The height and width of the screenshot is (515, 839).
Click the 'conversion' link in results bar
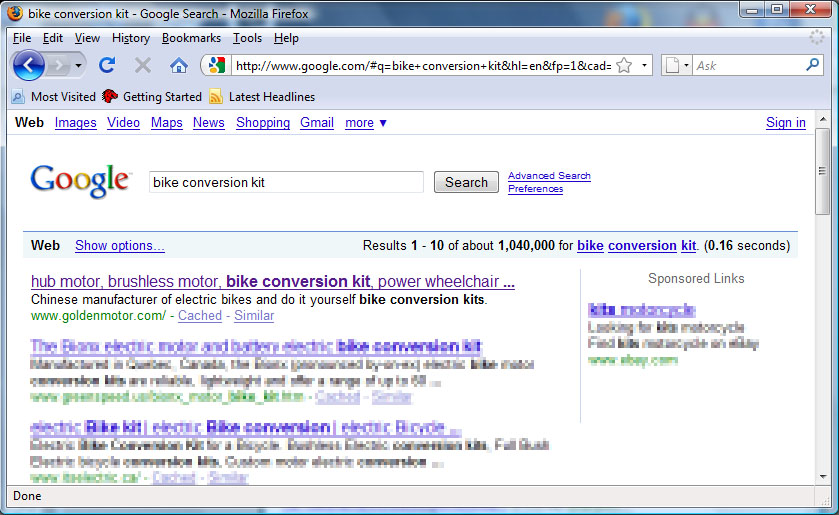[x=642, y=246]
